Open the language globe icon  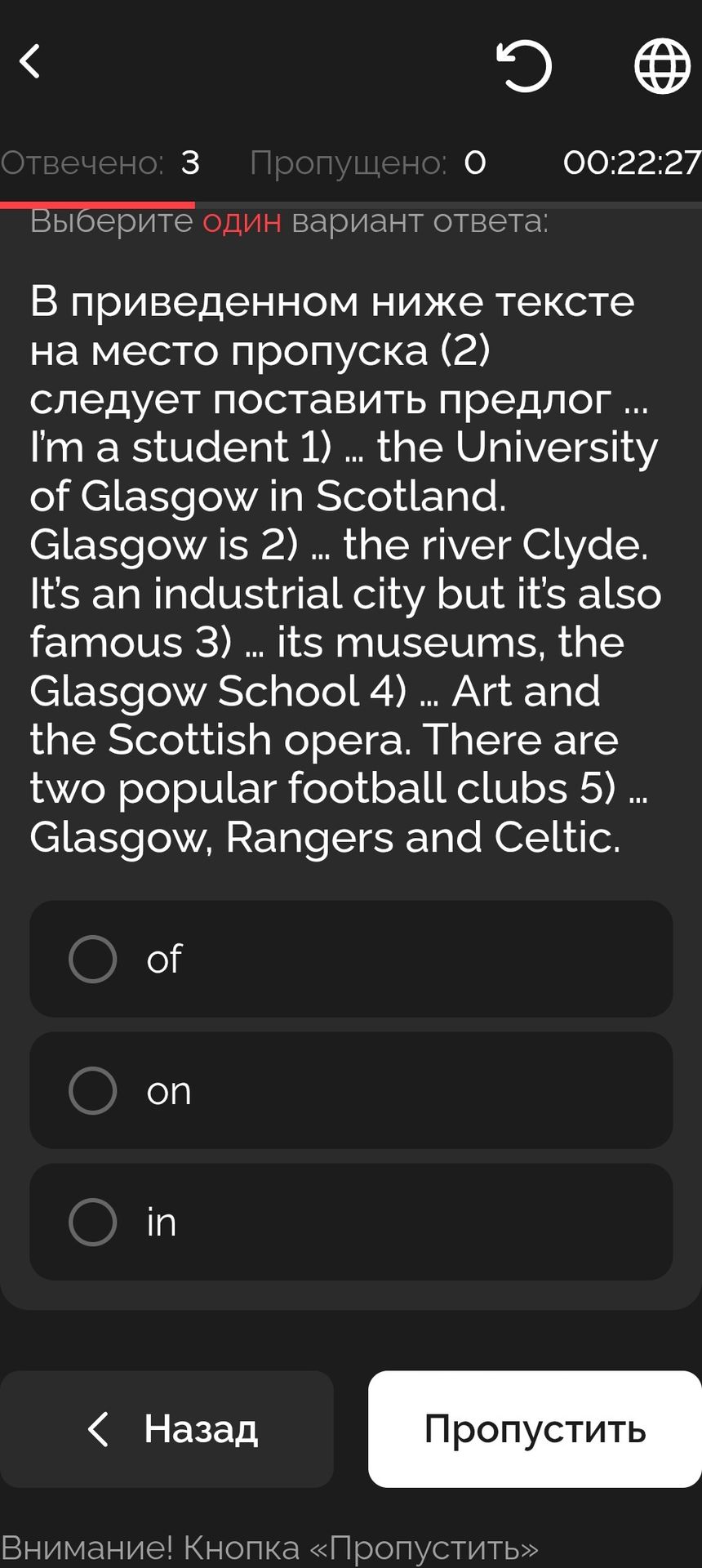tap(662, 65)
